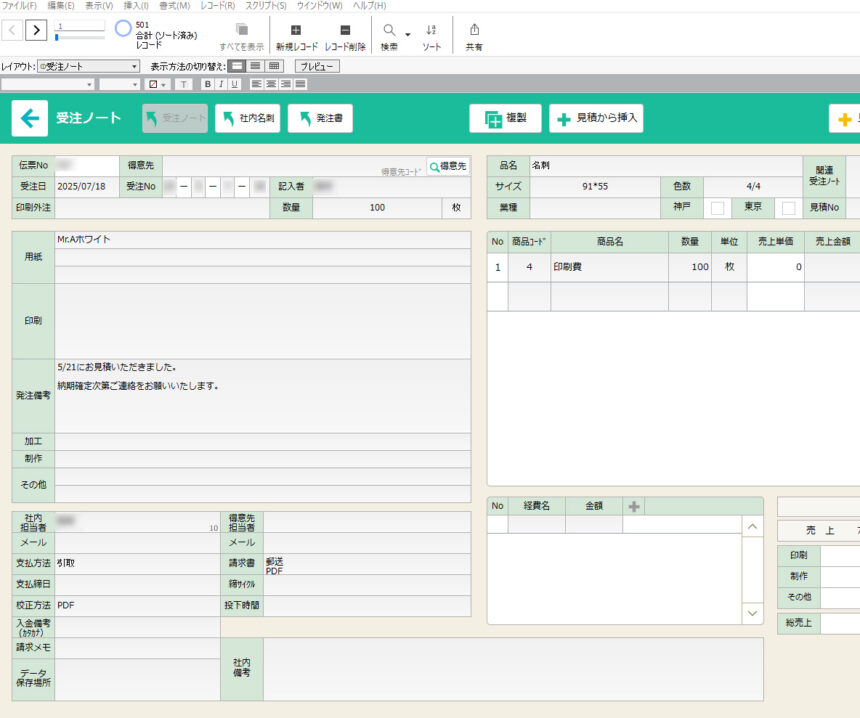This screenshot has width=860, height=718.
Task: Go to the next record arrow
Action: coord(36,30)
